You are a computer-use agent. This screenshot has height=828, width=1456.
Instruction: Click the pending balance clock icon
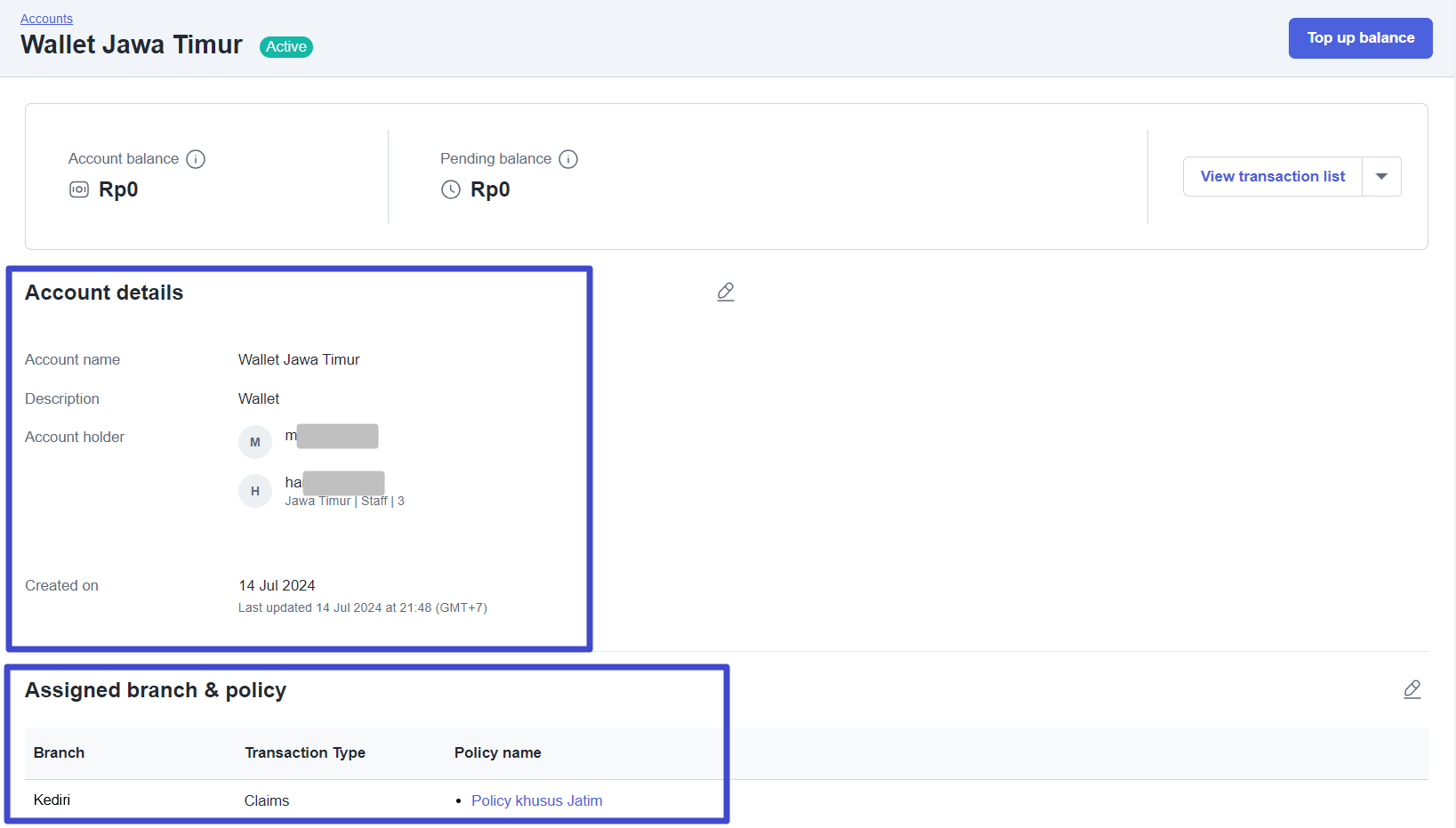point(451,189)
